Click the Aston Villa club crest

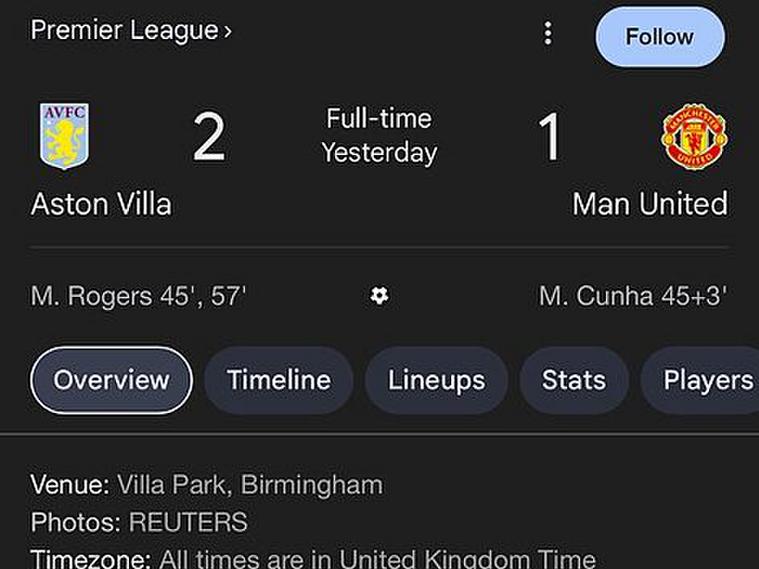click(x=64, y=136)
